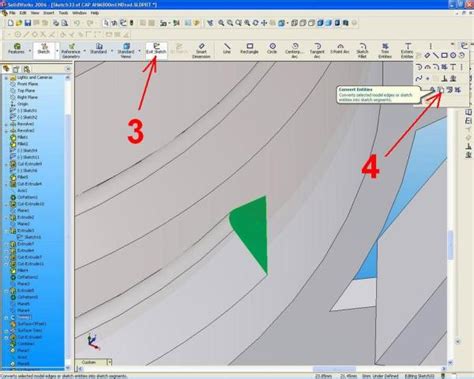Open the dropdown arrow beside Standard Views
474x379 pixels.
click(140, 51)
